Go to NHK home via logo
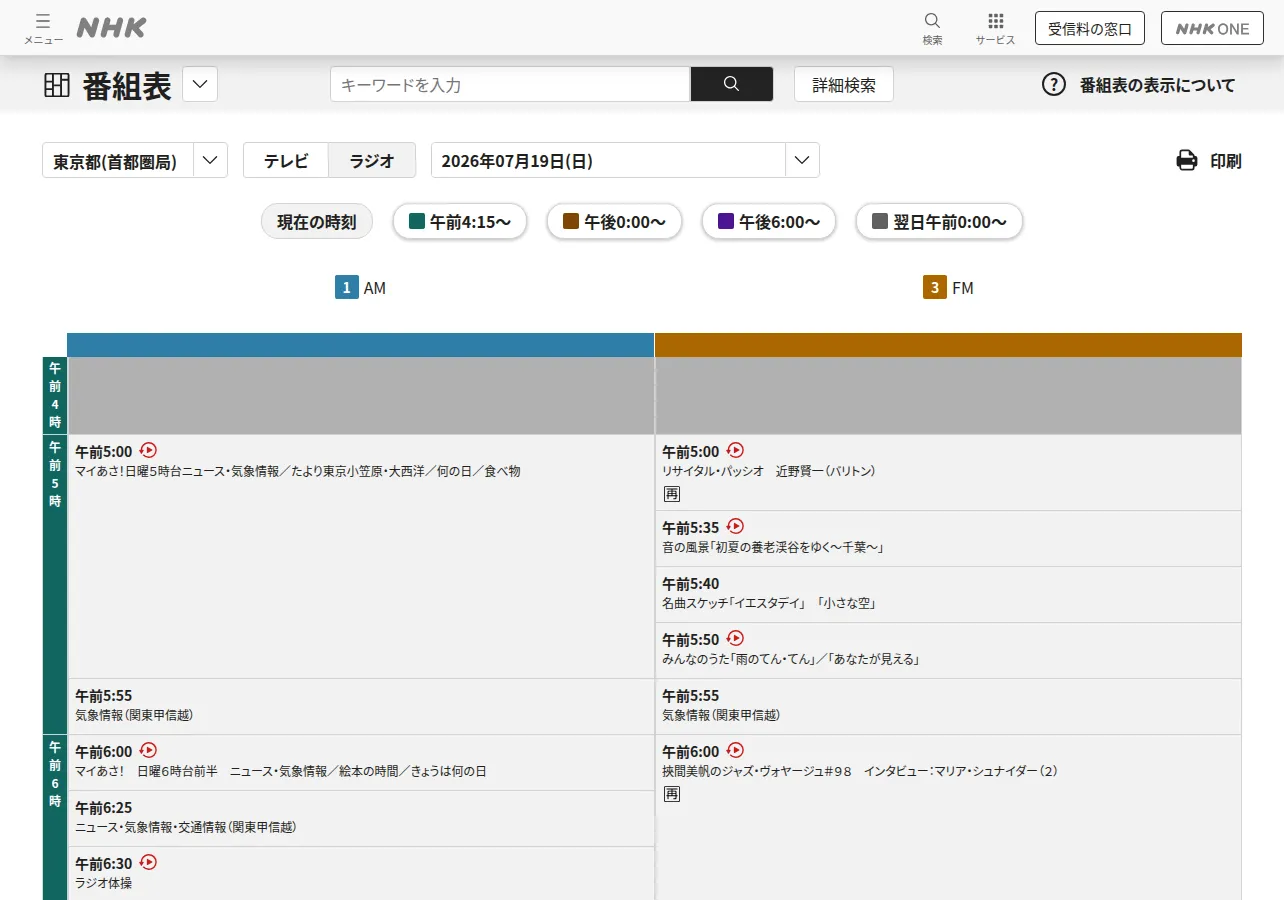The width and height of the screenshot is (1284, 900). 111,28
